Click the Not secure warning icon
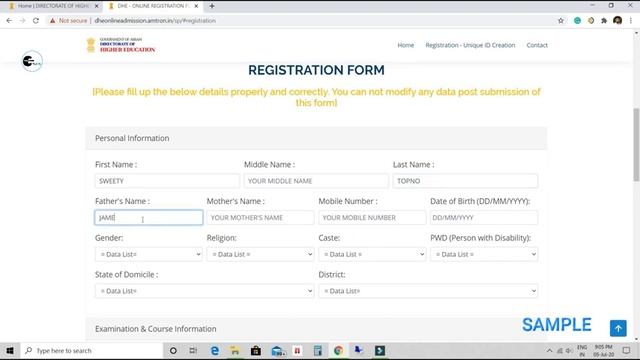 pyautogui.click(x=52, y=20)
